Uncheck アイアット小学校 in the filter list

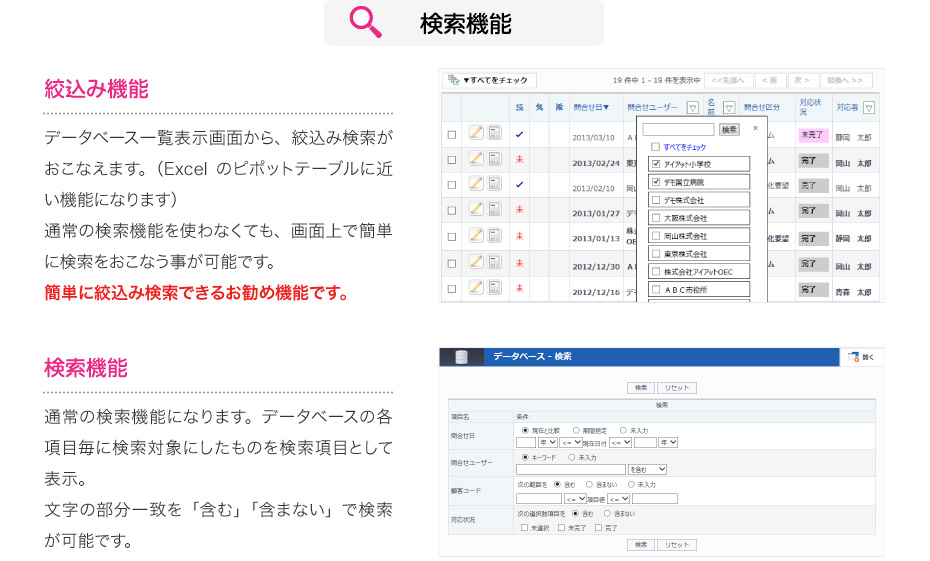point(656,164)
